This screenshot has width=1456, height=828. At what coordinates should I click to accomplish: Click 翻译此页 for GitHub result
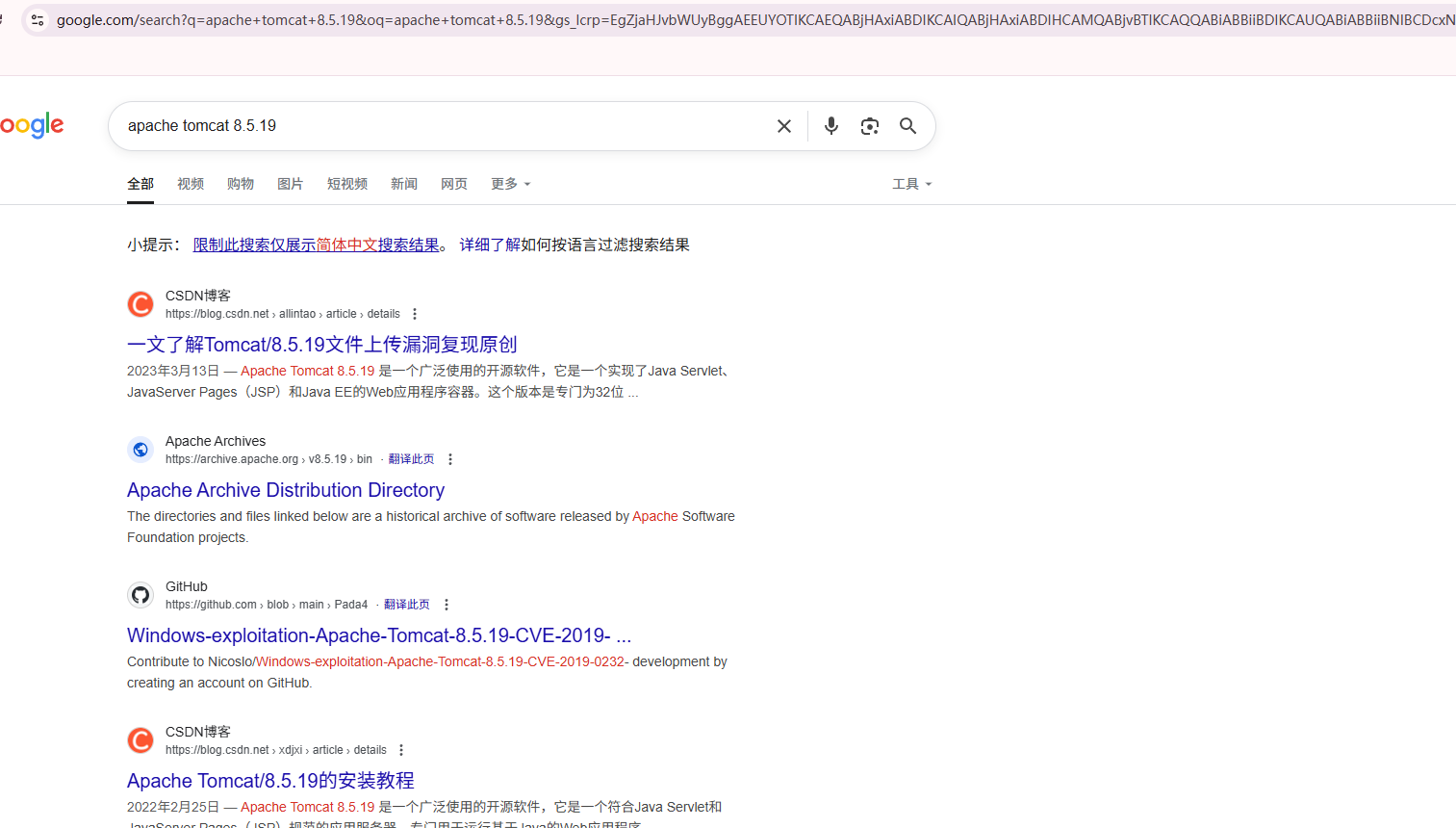point(406,605)
